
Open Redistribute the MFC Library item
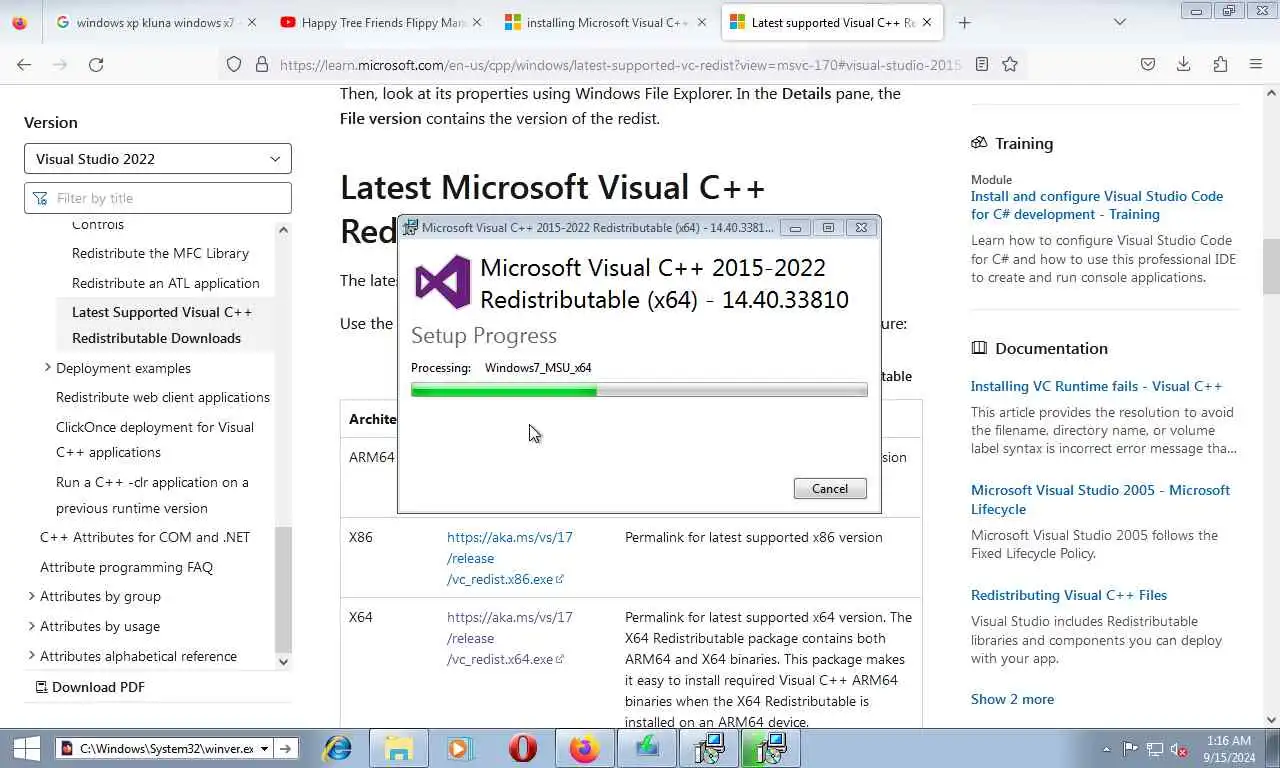pos(160,253)
